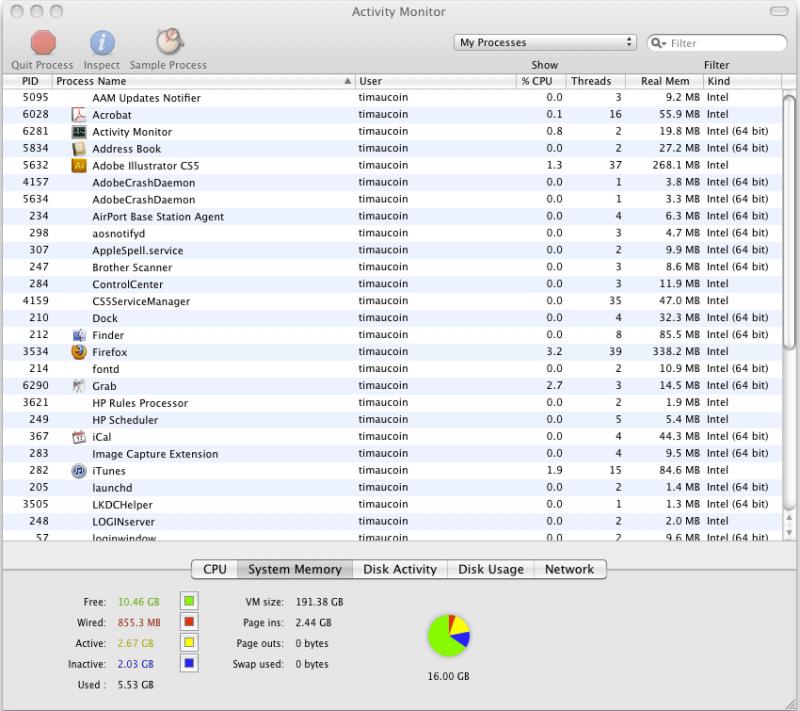Select the Dock process row

[392, 318]
